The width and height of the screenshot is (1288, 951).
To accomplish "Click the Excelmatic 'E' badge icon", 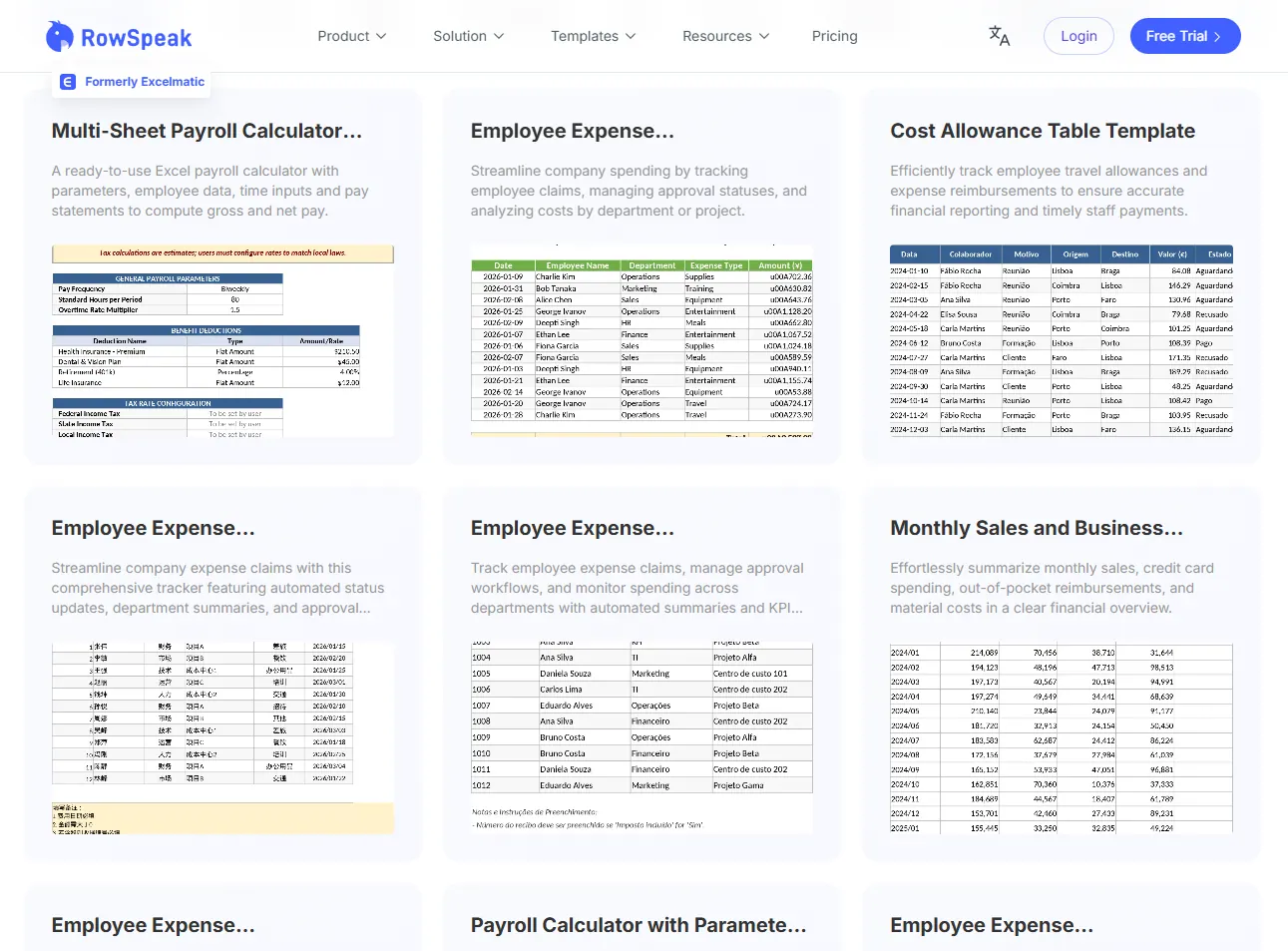I will pos(68,82).
